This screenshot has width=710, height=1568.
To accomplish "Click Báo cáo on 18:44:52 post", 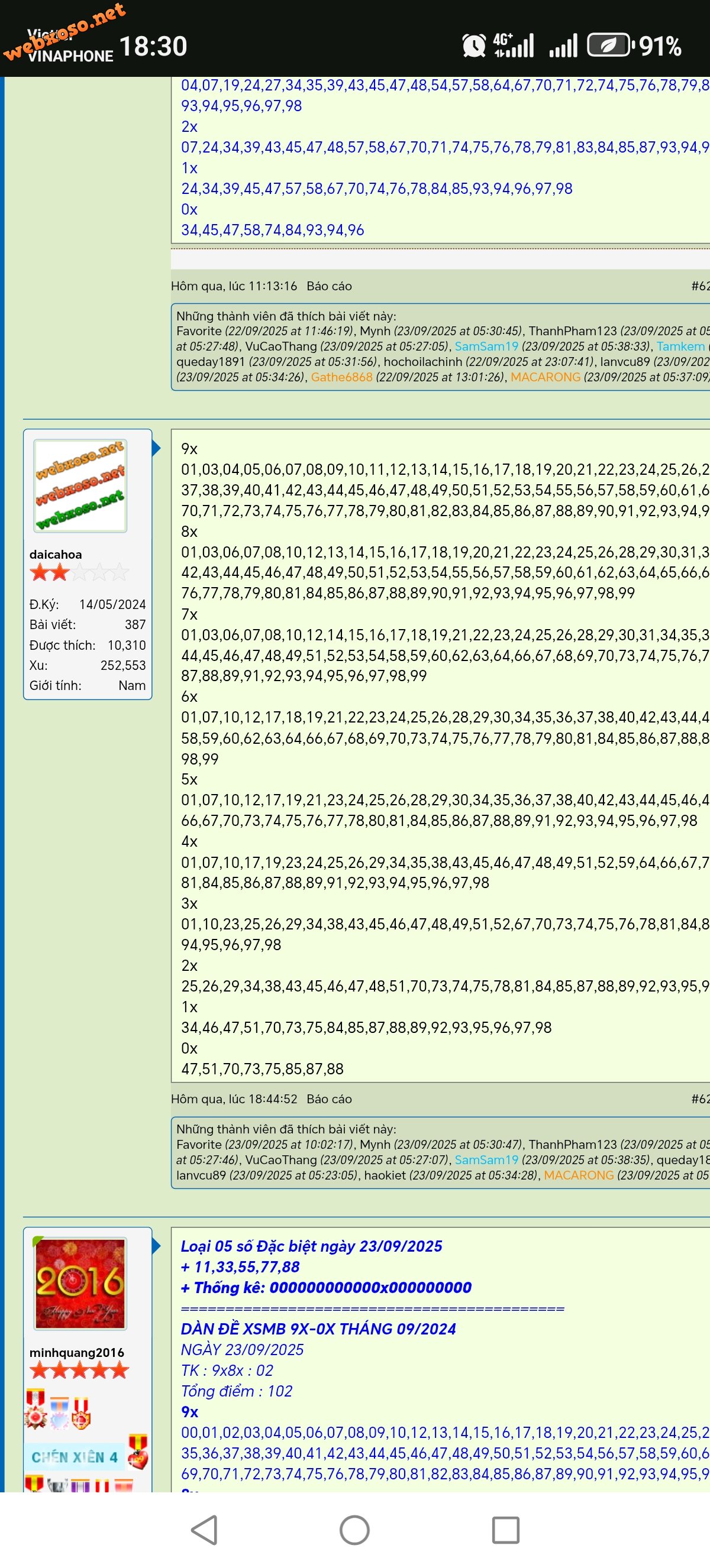I will pos(329,1099).
